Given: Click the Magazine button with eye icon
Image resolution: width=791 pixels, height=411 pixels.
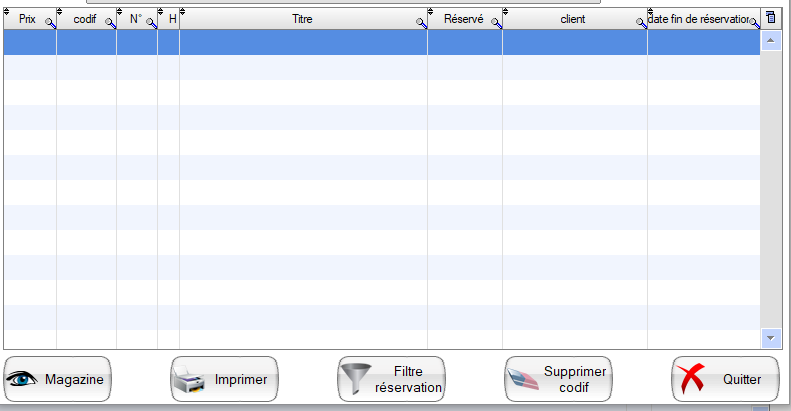Looking at the screenshot, I should 58,379.
